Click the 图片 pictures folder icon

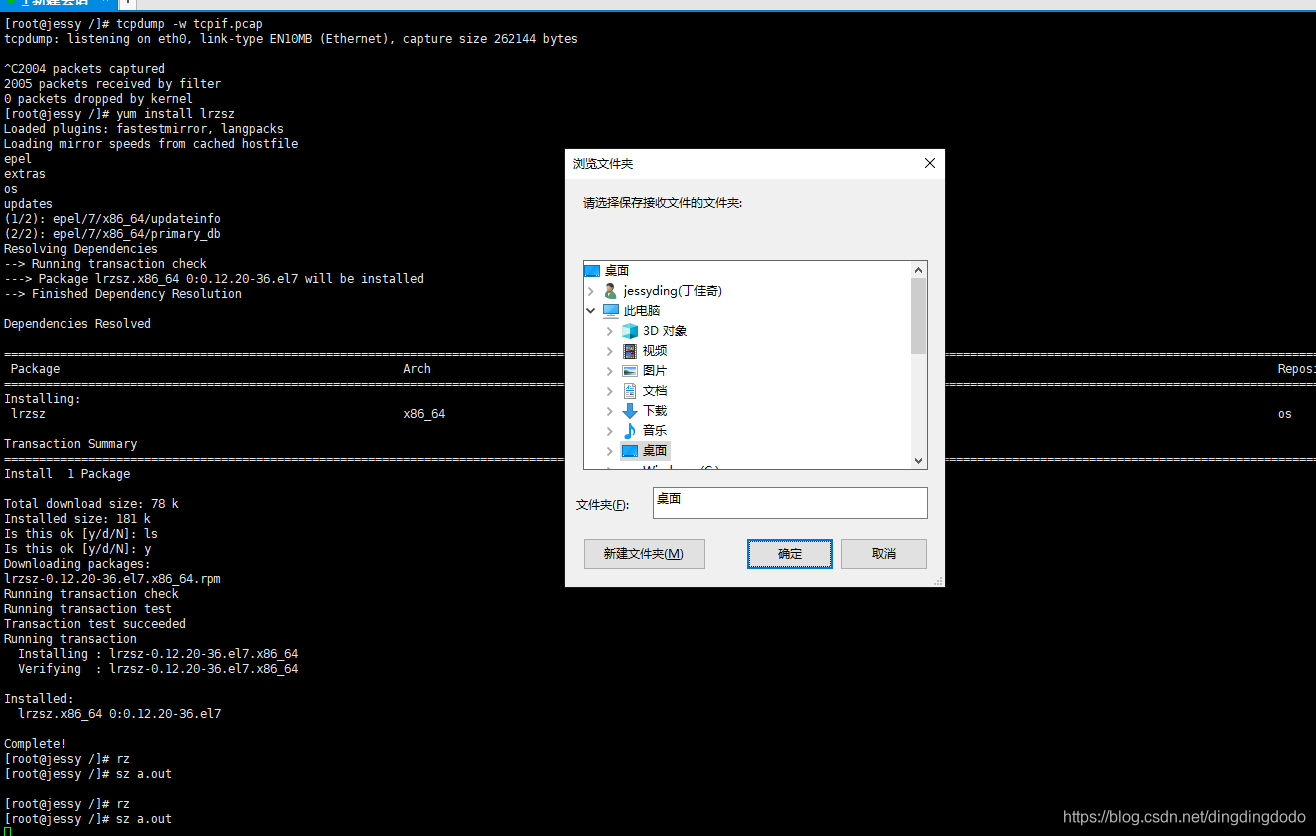click(629, 371)
